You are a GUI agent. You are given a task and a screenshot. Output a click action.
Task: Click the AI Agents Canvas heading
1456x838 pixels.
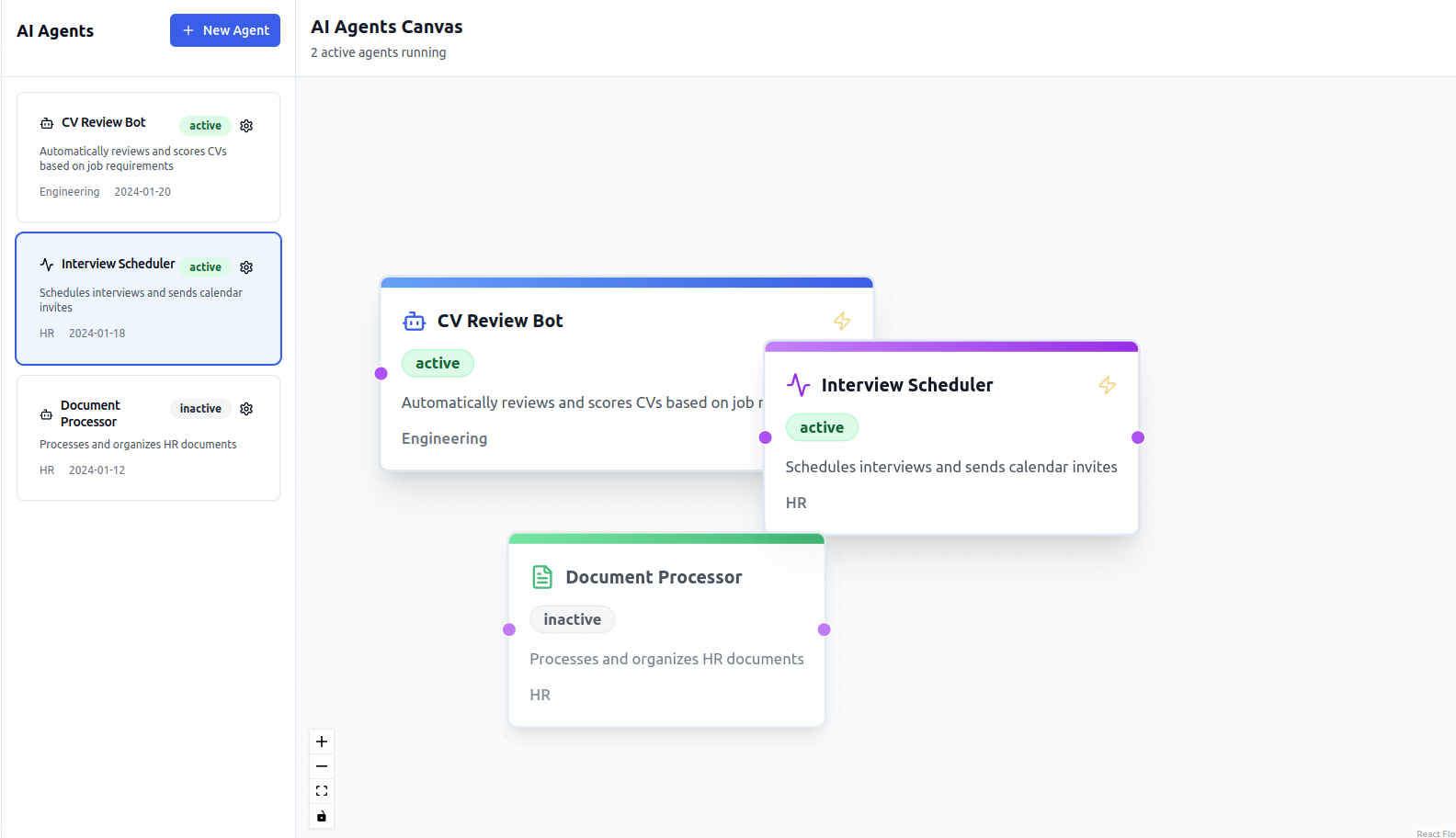387,27
